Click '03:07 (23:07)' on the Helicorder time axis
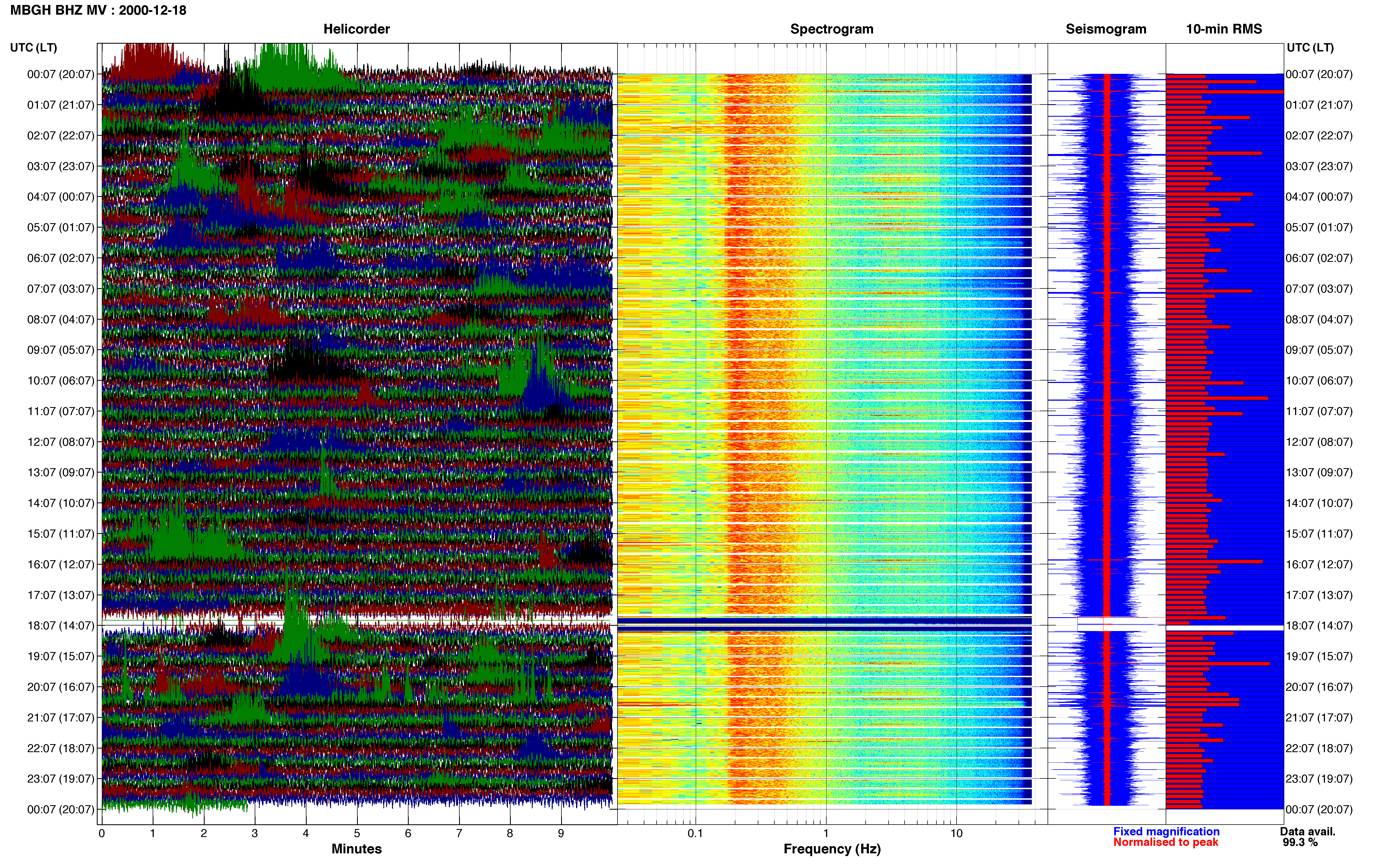1388x868 pixels. pyautogui.click(x=61, y=166)
